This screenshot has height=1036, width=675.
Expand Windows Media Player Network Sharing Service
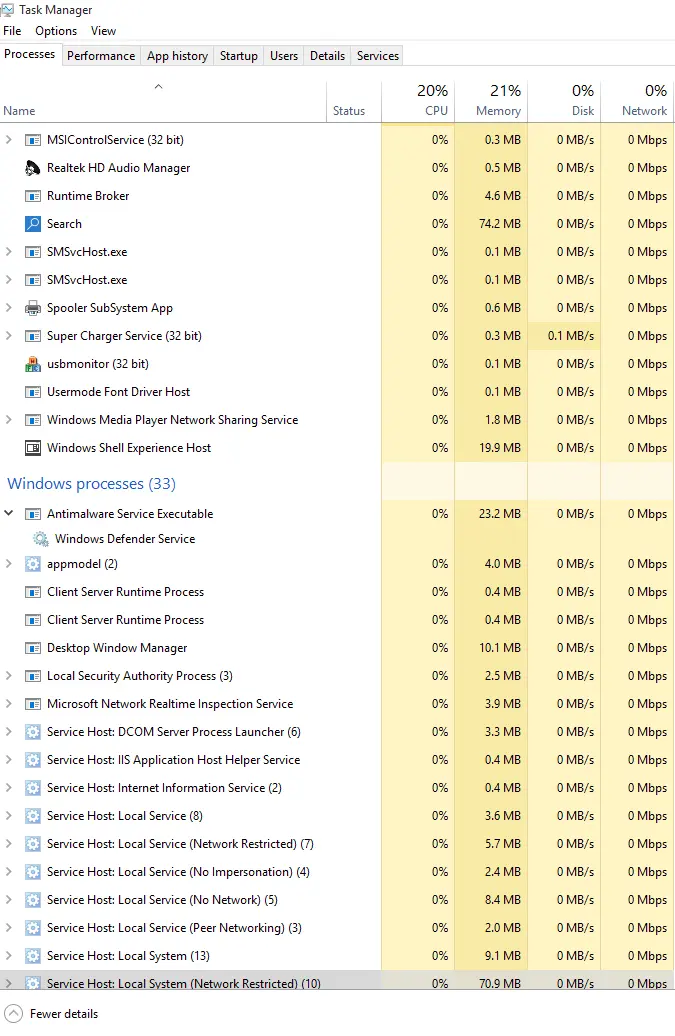coord(9,420)
